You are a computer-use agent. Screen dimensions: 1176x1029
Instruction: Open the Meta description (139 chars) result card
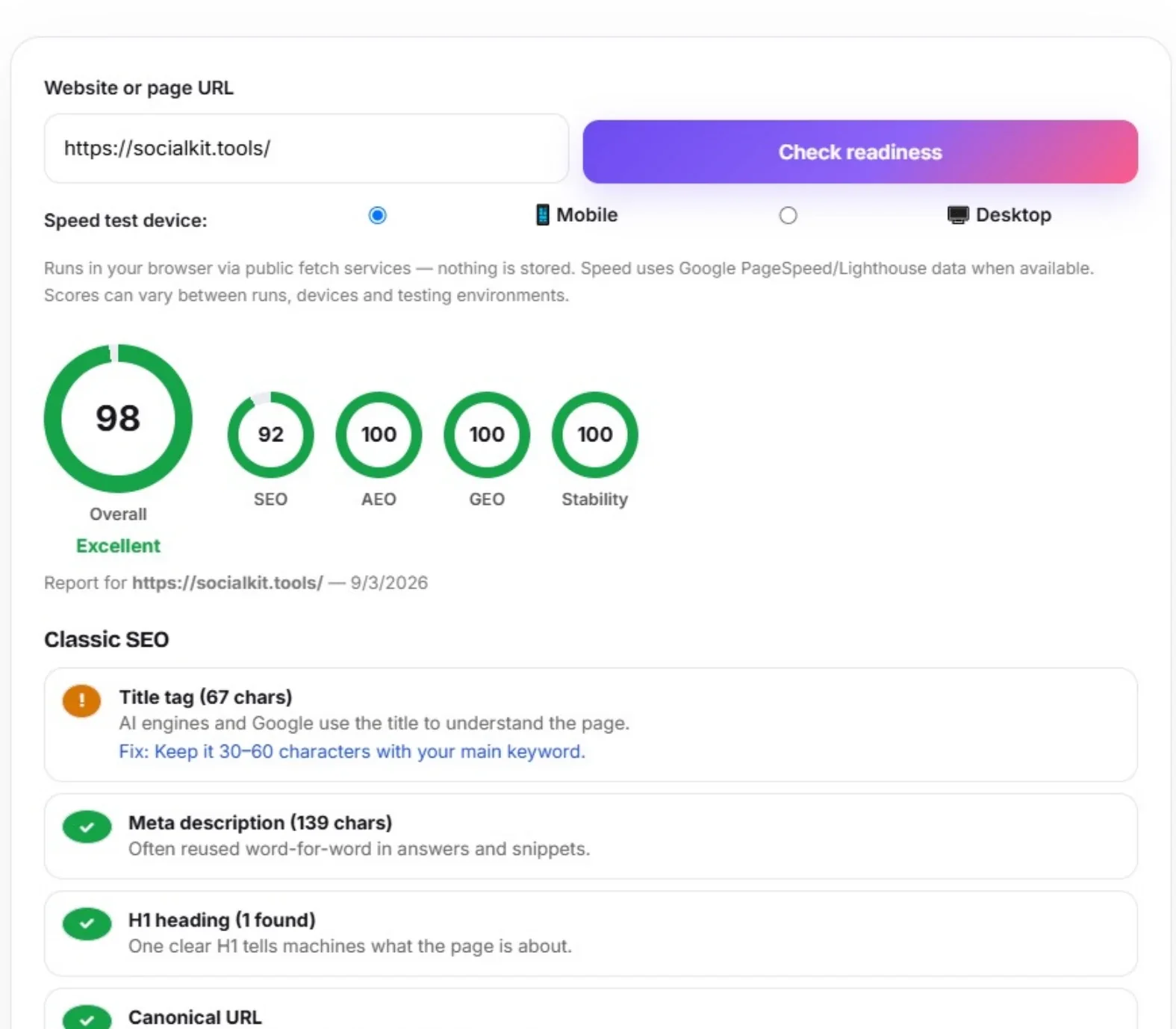point(591,836)
